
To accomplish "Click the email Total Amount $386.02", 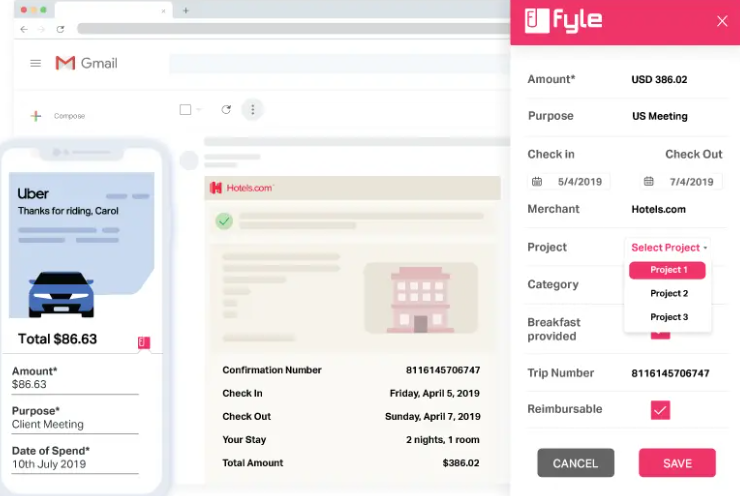I will click(x=461, y=463).
